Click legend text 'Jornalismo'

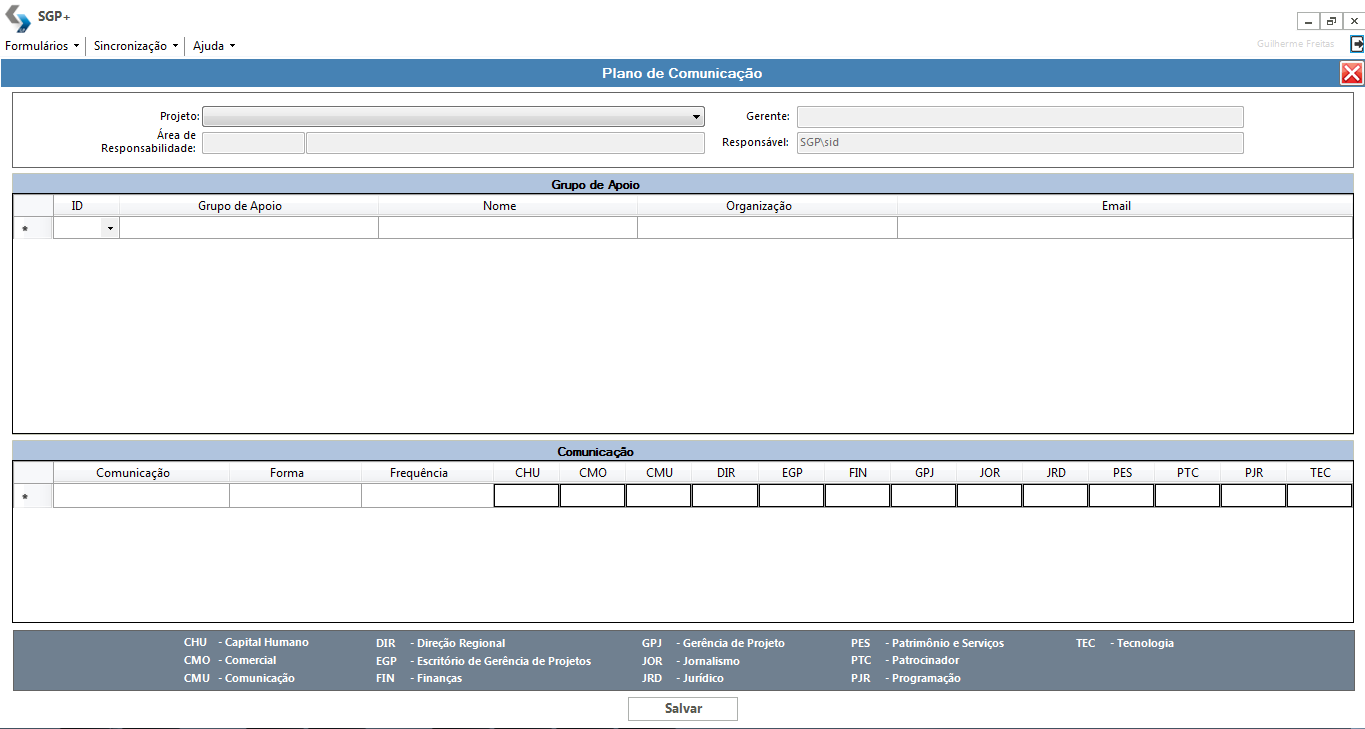click(711, 661)
